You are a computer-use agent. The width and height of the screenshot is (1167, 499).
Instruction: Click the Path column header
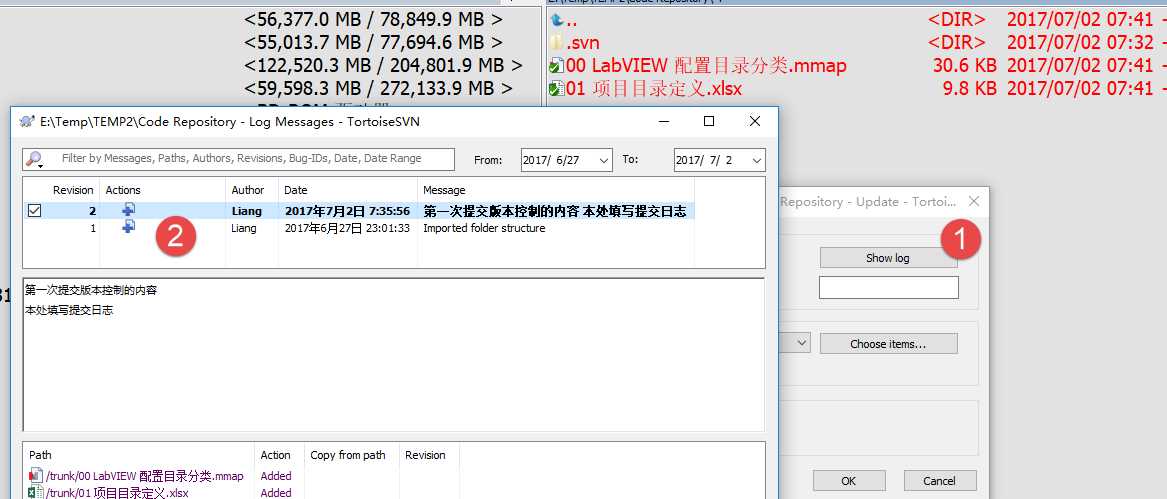coord(40,455)
